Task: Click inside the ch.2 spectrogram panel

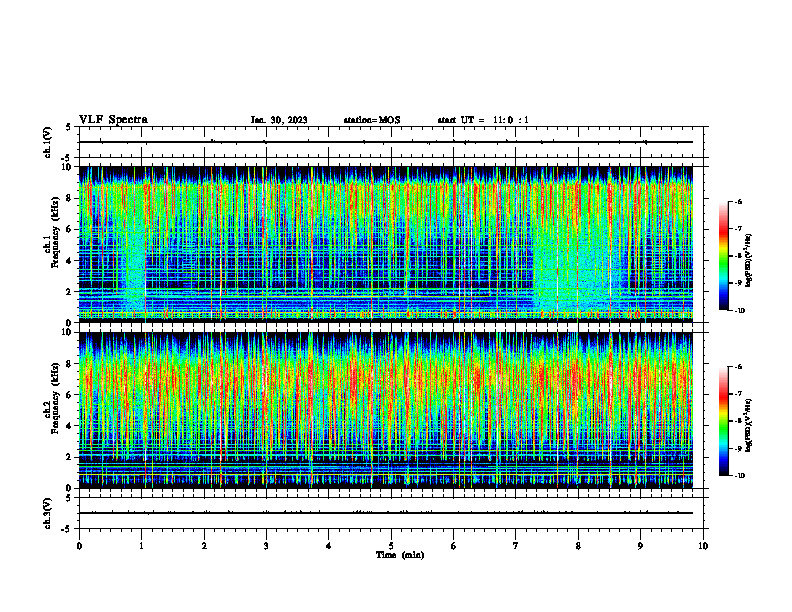Action: 385,410
